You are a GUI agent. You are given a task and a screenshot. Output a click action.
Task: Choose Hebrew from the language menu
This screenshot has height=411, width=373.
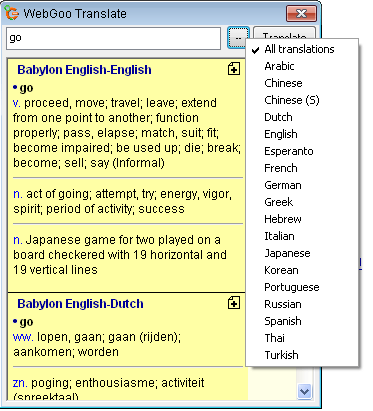(302, 219)
